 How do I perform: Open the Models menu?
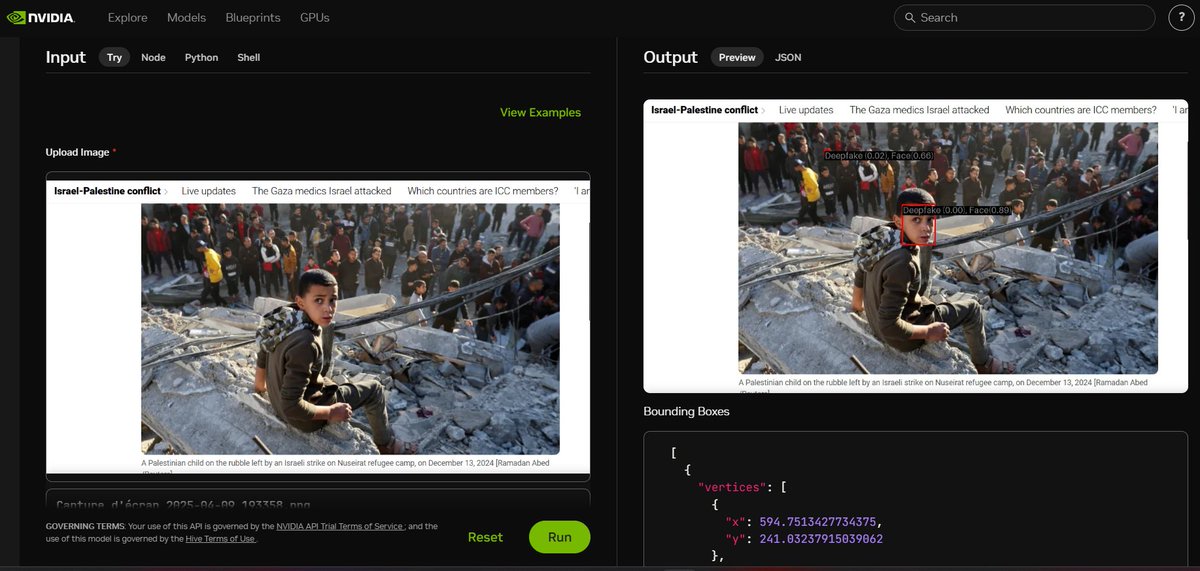187,18
